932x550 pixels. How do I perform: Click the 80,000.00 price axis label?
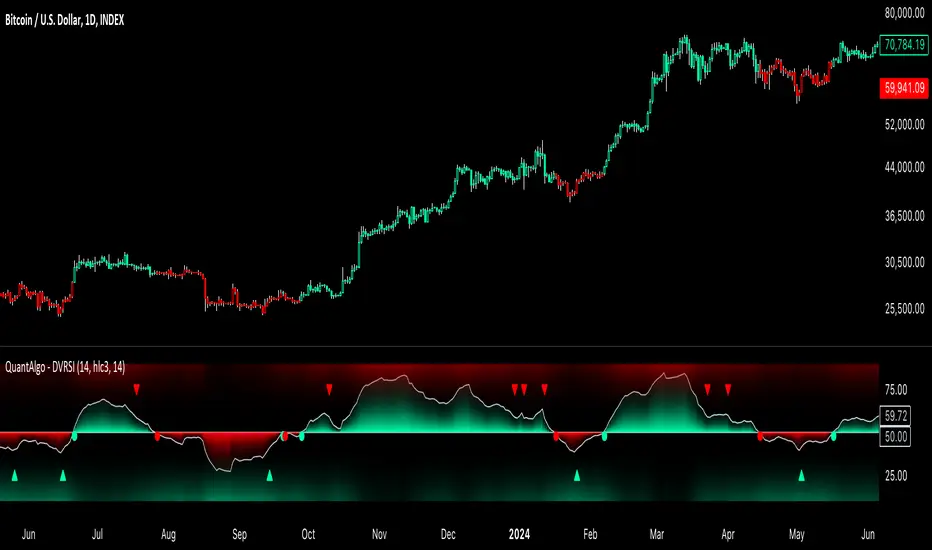(x=904, y=13)
